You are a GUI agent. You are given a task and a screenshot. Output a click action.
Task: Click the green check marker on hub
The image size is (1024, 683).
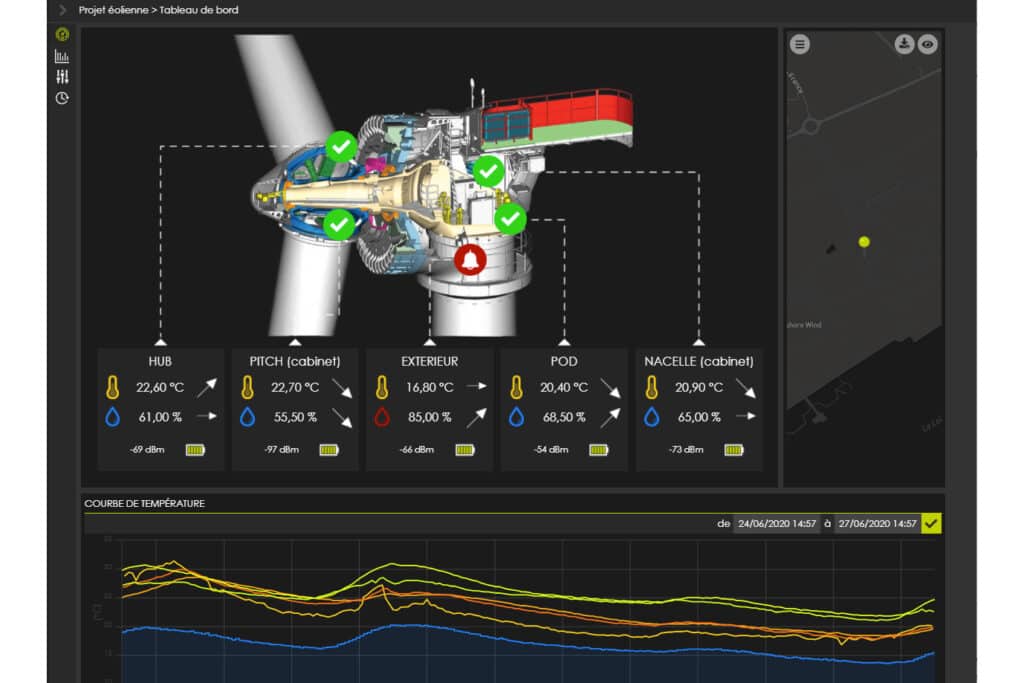tap(342, 147)
